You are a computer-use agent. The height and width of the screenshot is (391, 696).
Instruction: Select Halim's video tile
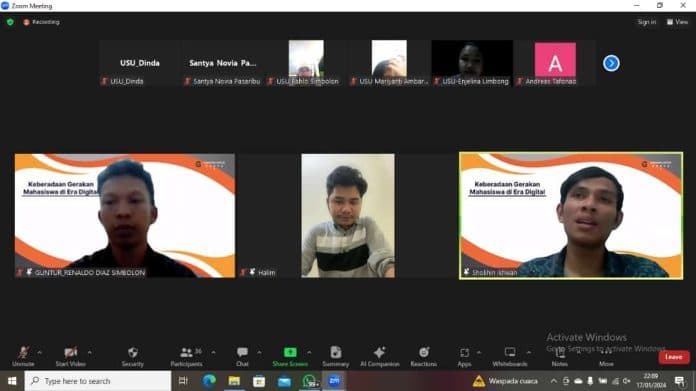[348, 216]
